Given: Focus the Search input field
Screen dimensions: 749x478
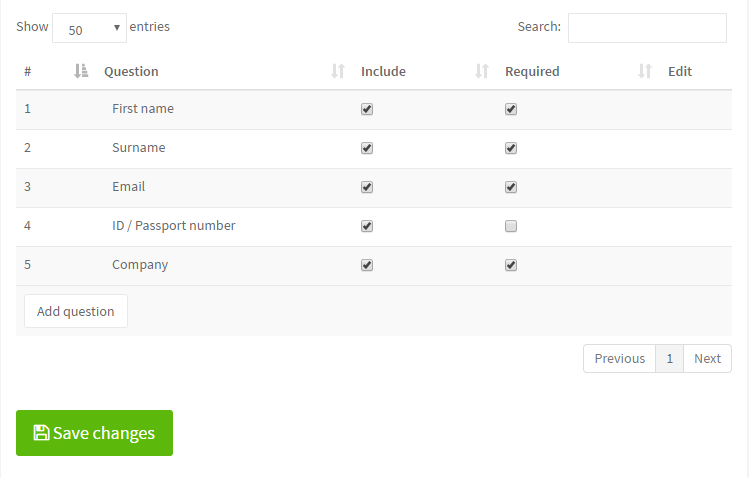Looking at the screenshot, I should point(647,28).
